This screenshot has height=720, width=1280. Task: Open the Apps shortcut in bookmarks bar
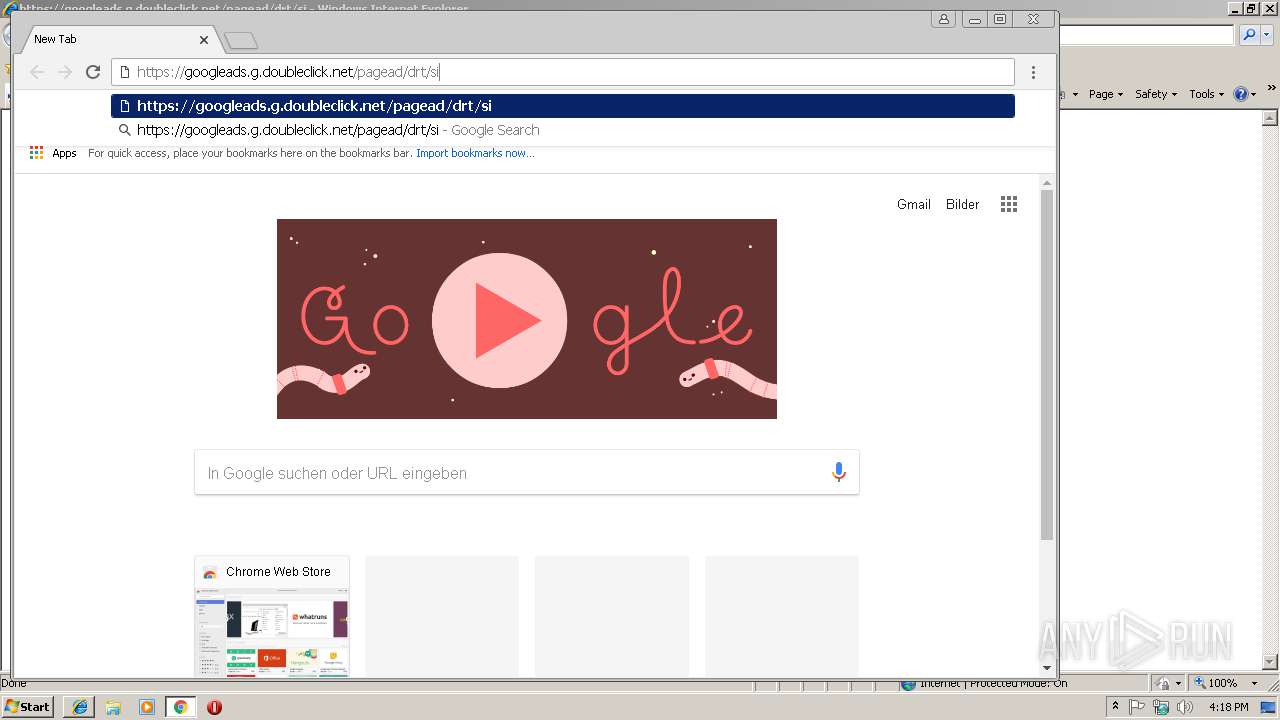[x=53, y=153]
